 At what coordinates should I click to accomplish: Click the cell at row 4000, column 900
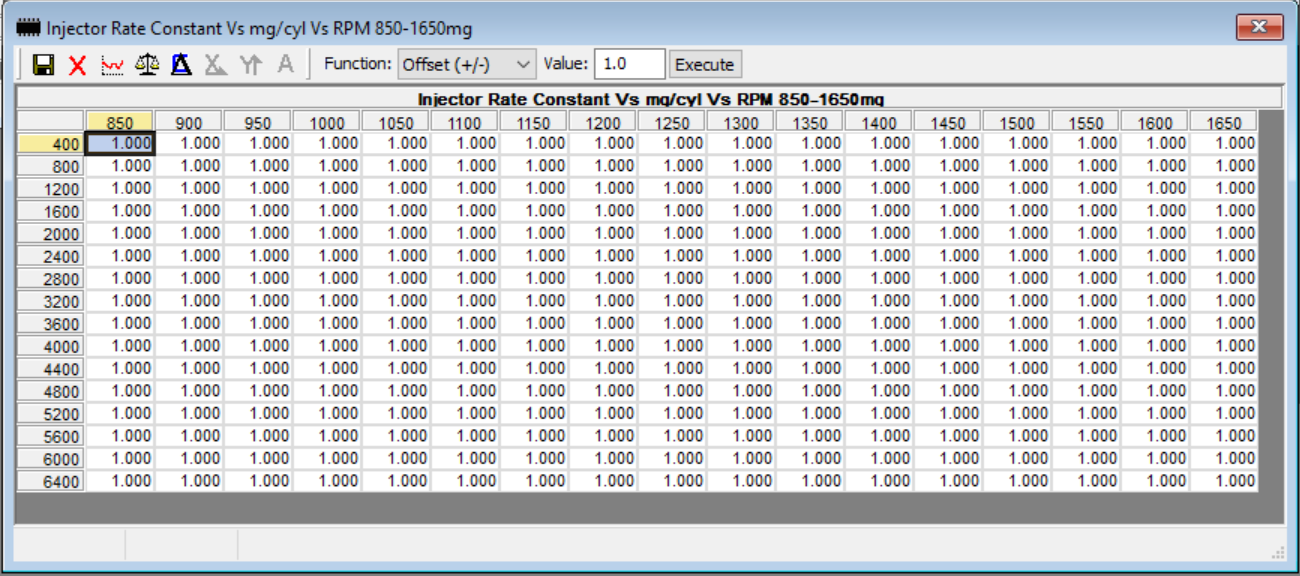(x=188, y=346)
